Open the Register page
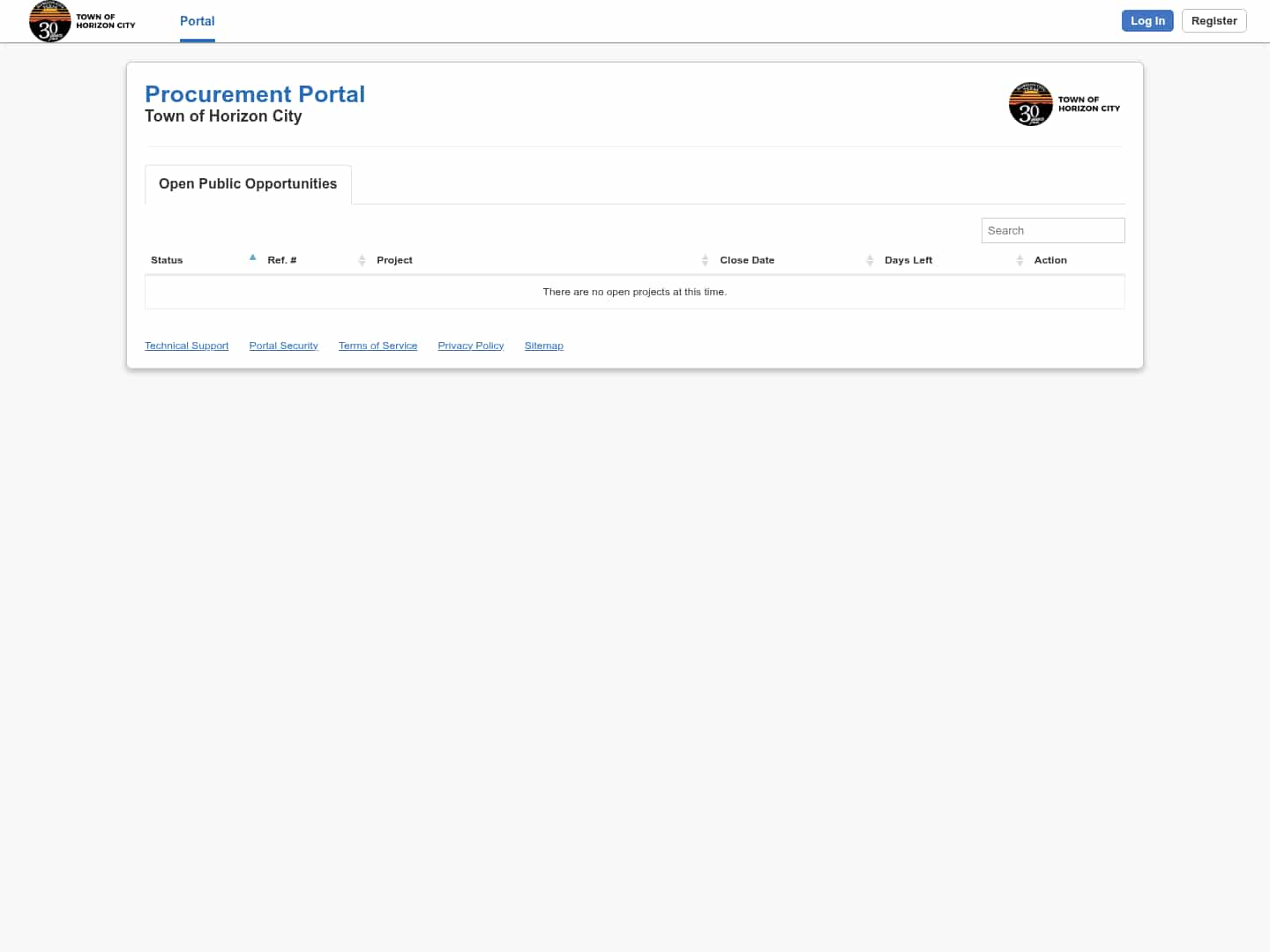Viewport: 1270px width, 952px height. tap(1214, 20)
